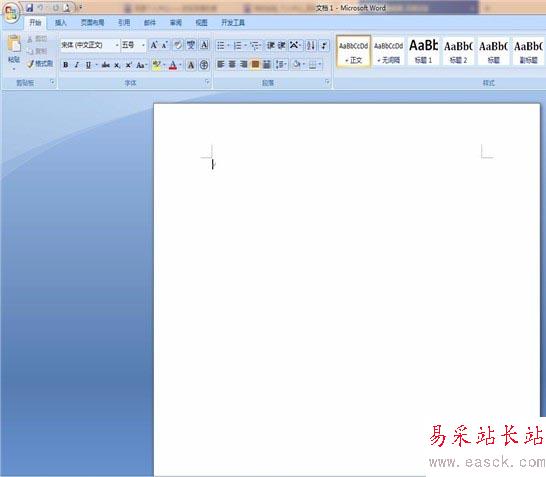Apply the red font color (A)
546x477 pixels.
pyautogui.click(x=173, y=65)
